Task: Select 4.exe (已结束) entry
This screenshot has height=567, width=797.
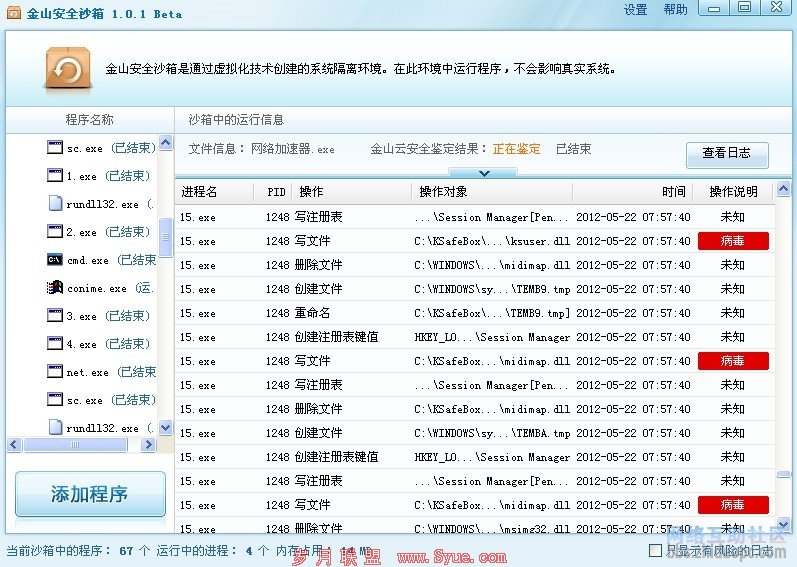Action: (x=98, y=343)
